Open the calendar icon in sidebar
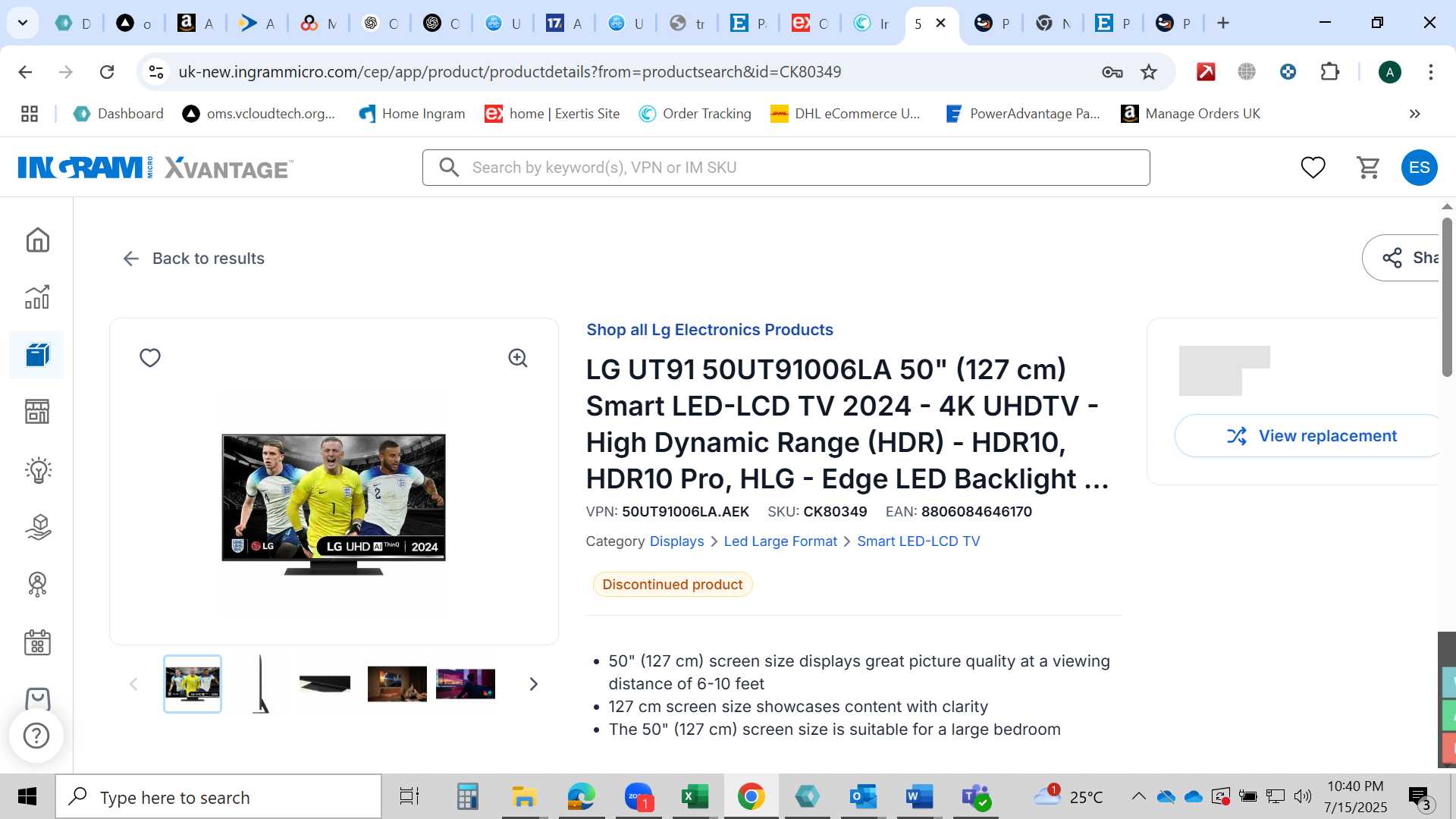Screen dimensions: 1456x819 (x=37, y=642)
